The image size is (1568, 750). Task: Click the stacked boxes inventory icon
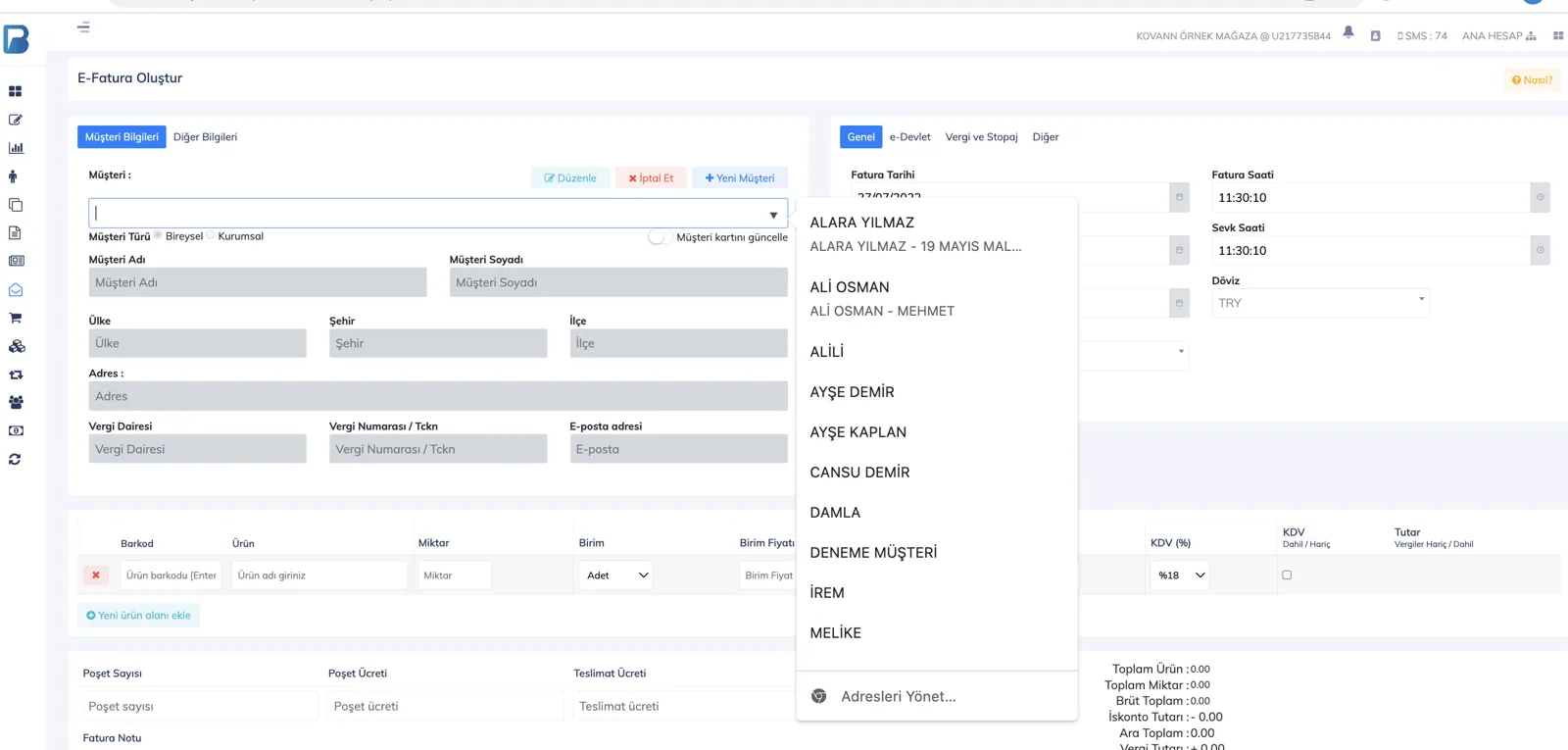click(x=17, y=346)
